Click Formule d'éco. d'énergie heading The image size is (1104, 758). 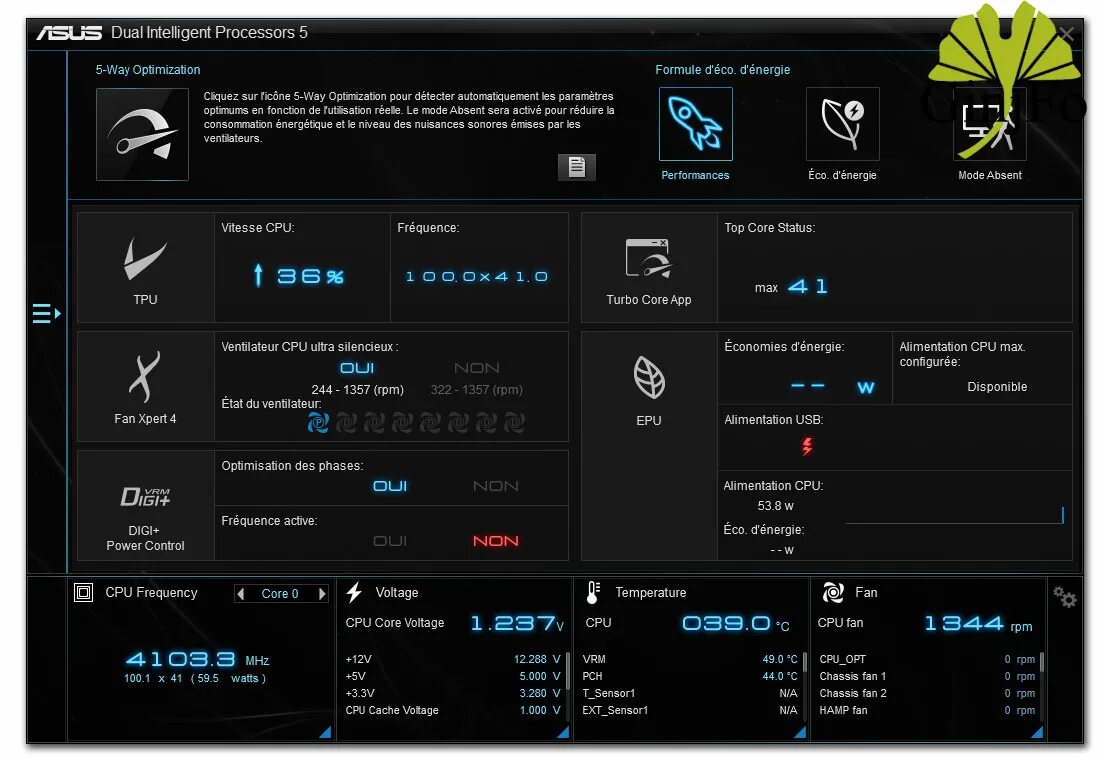[722, 70]
